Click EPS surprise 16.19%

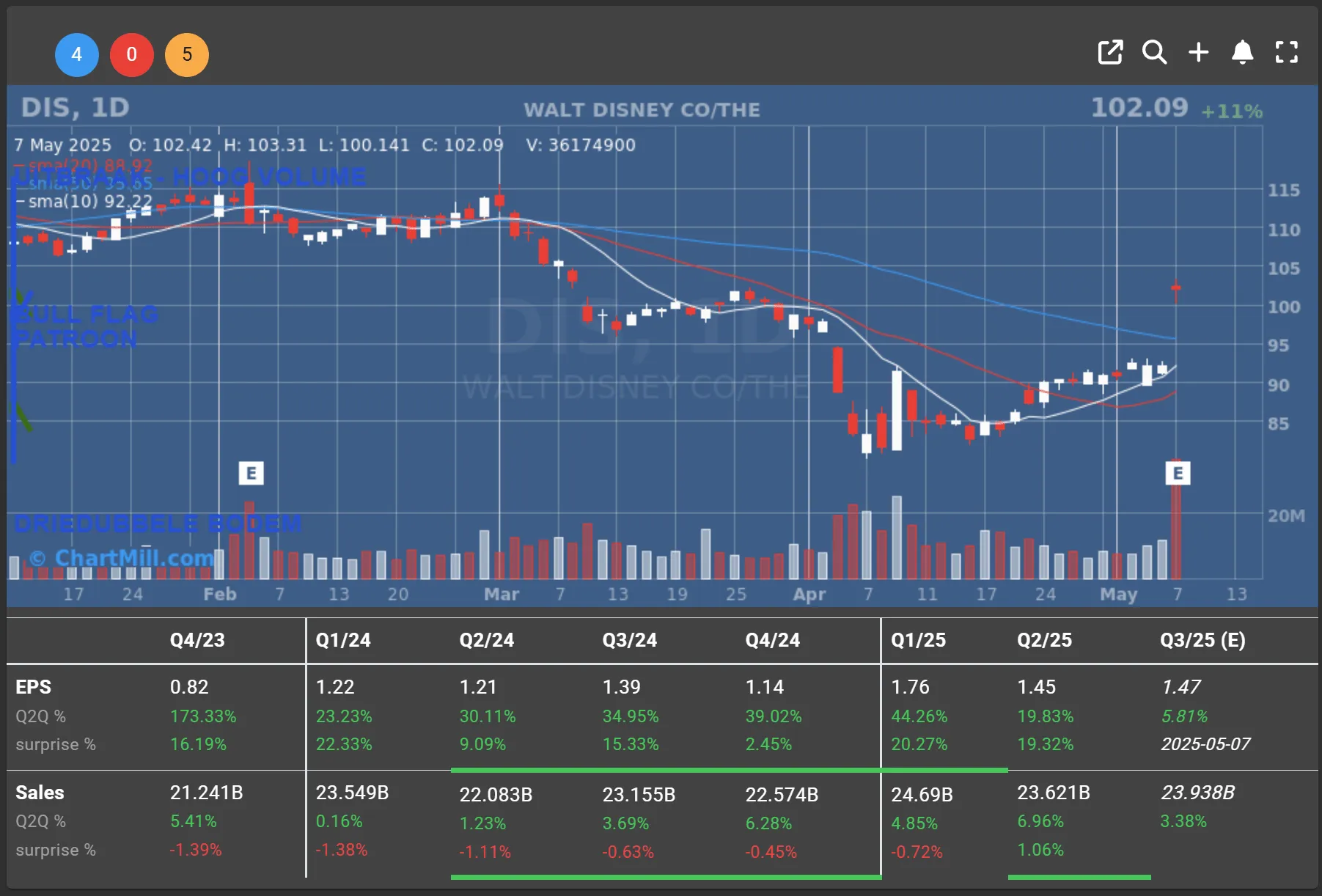[x=198, y=744]
